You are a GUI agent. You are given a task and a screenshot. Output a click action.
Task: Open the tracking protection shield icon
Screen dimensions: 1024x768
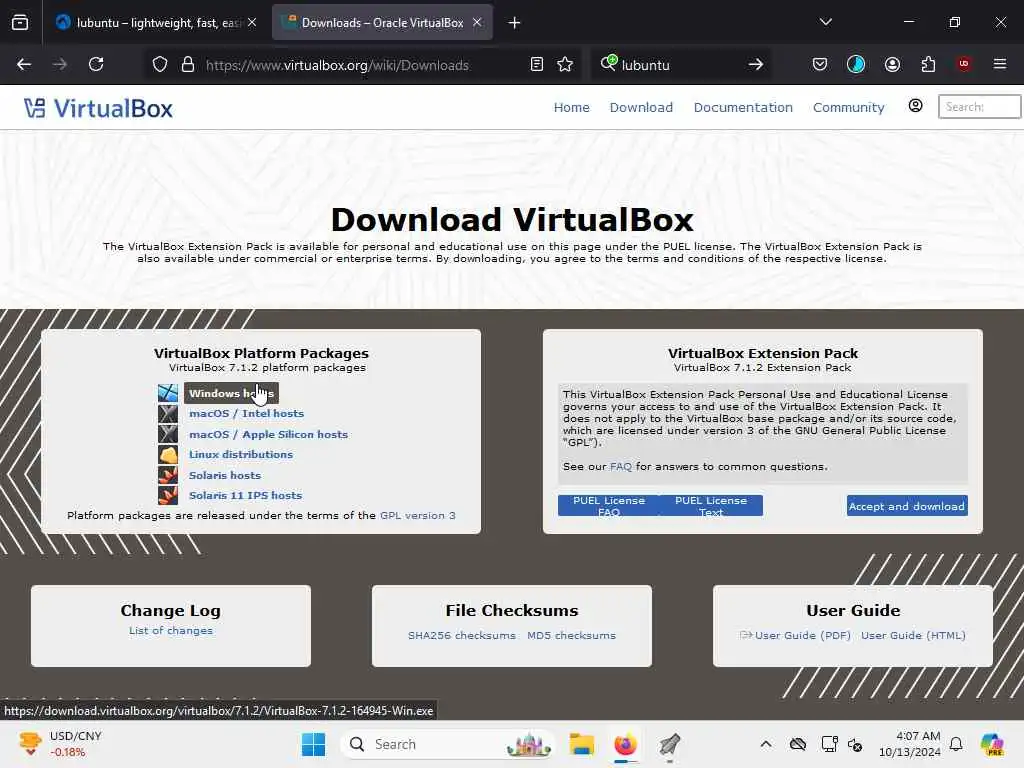click(x=160, y=65)
